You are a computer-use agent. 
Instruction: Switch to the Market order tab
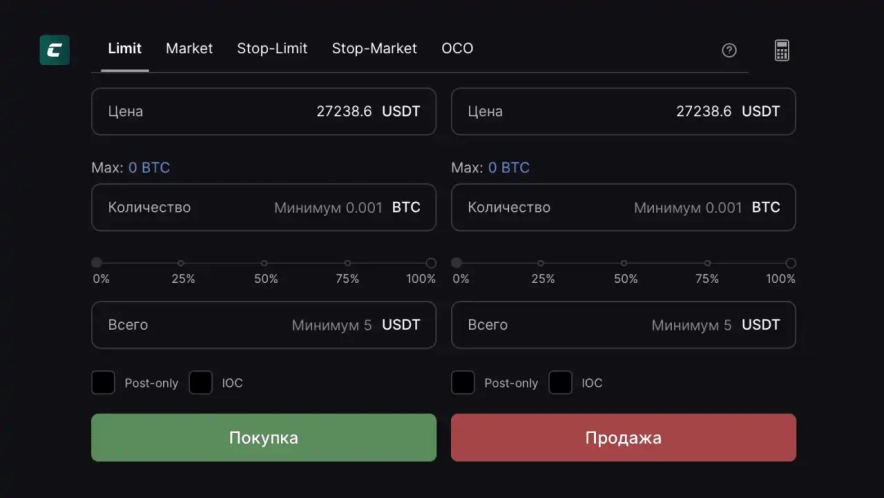[x=189, y=48]
